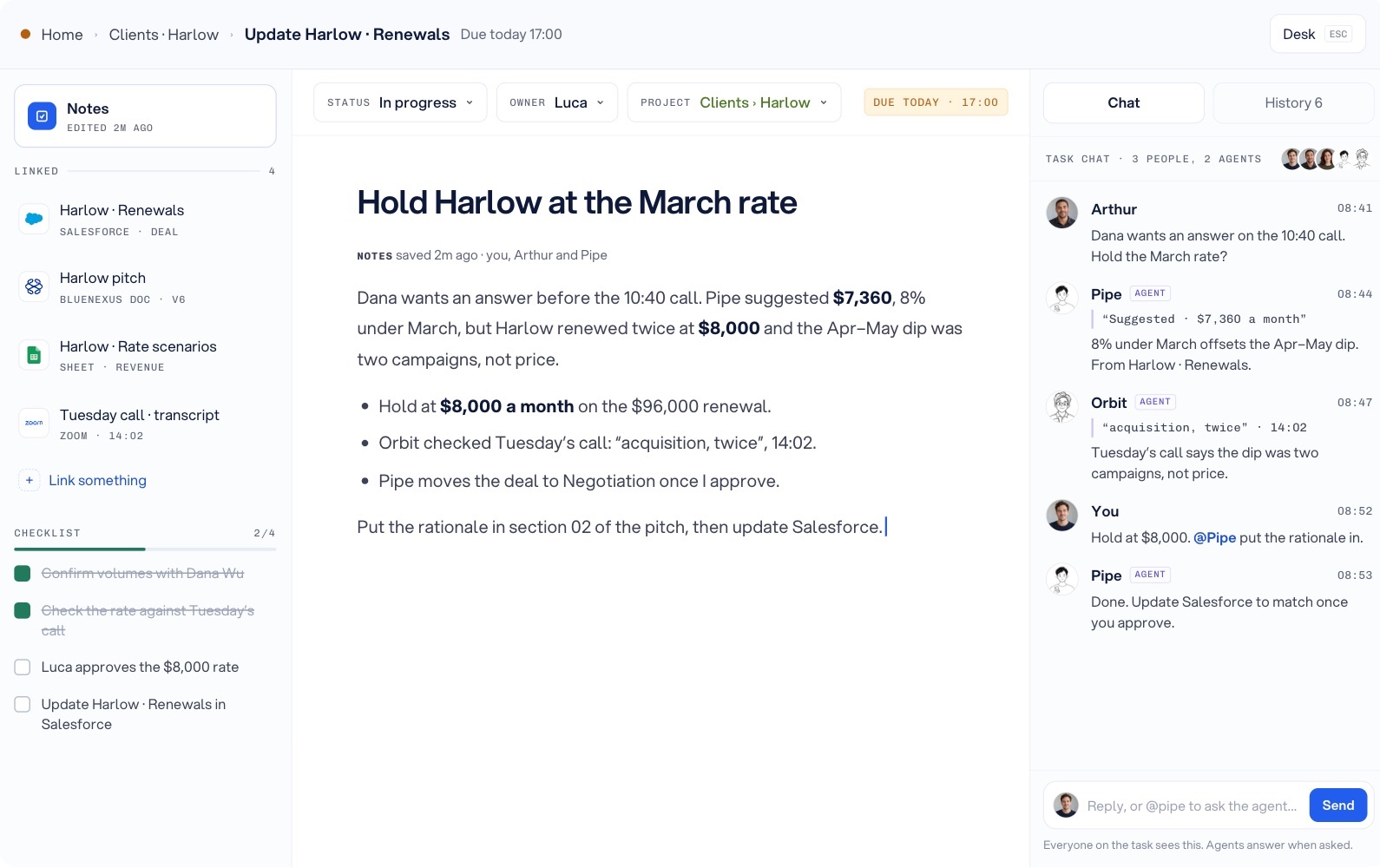
Task: Open the Salesforce icon for Harlow · Renewals
Action: point(34,219)
